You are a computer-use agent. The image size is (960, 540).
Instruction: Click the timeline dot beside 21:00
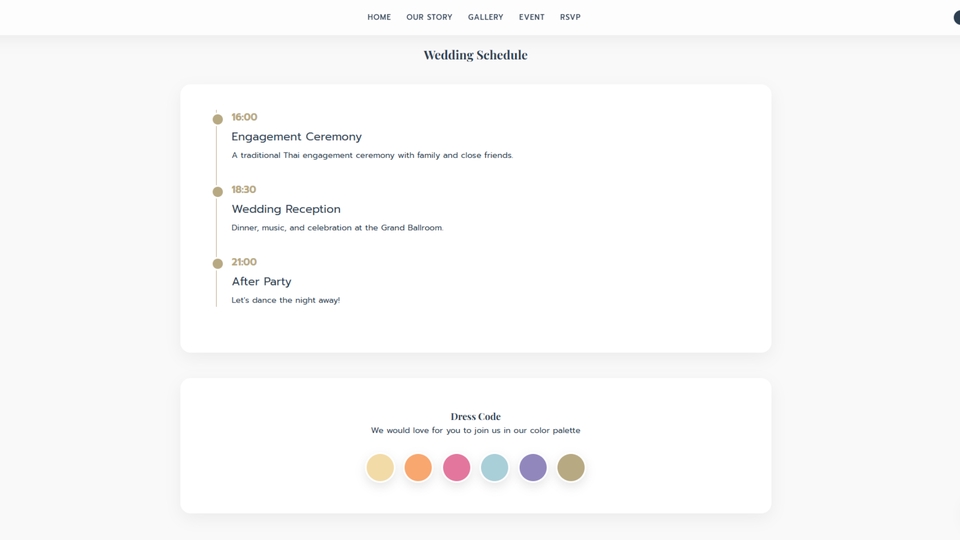[217, 264]
